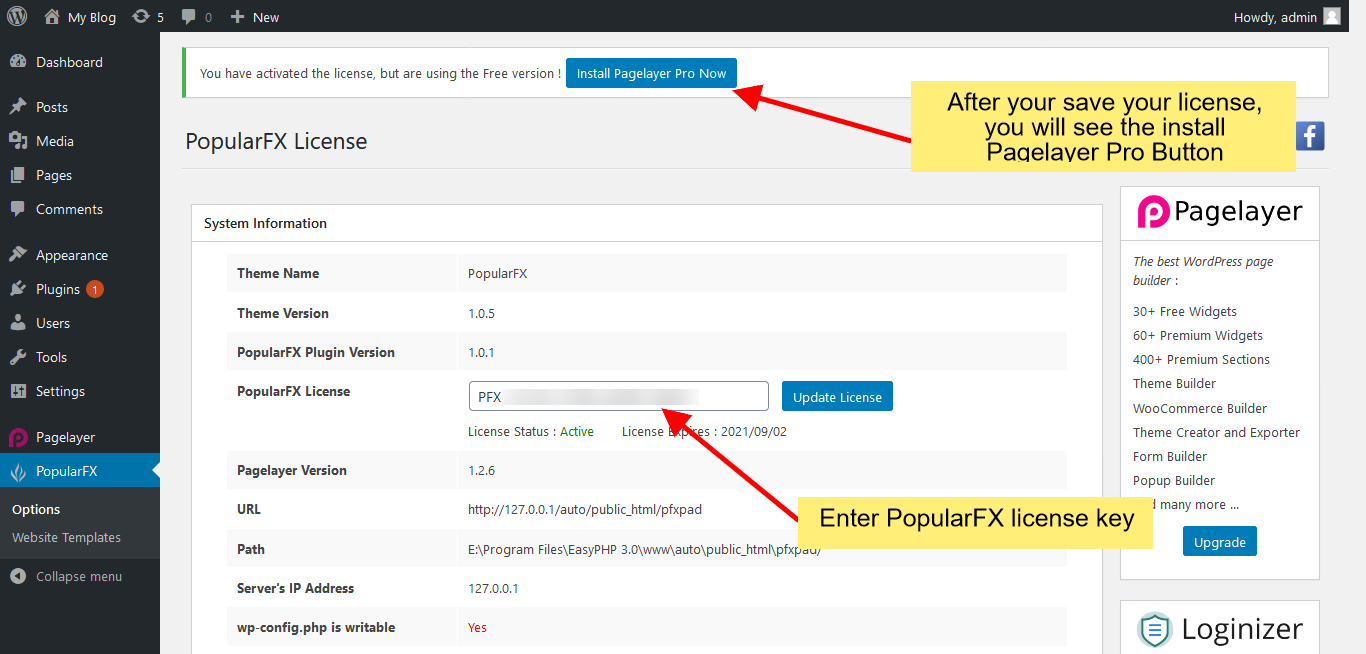Click the Pagelayer Version value 1.2.6
This screenshot has width=1366, height=654.
click(481, 470)
